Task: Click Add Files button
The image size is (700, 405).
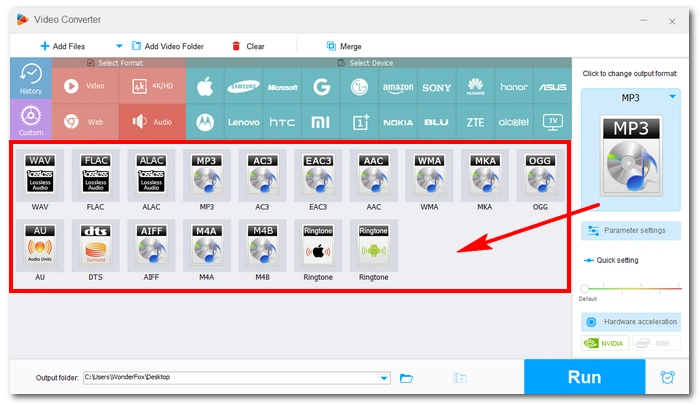Action: (x=62, y=46)
